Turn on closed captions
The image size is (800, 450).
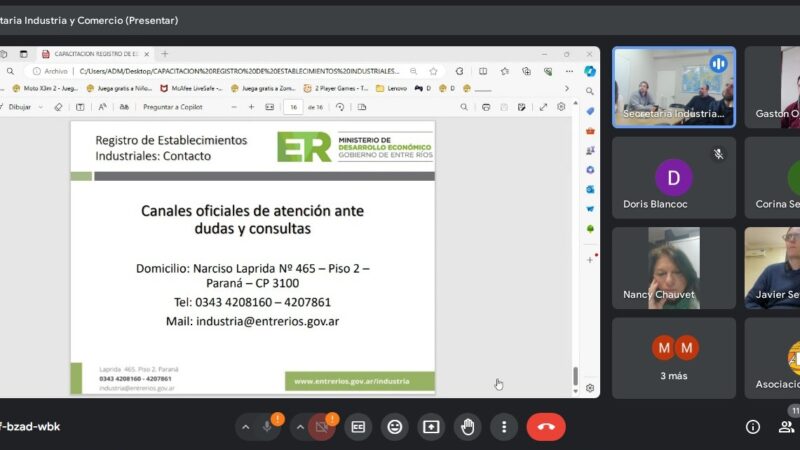(358, 427)
